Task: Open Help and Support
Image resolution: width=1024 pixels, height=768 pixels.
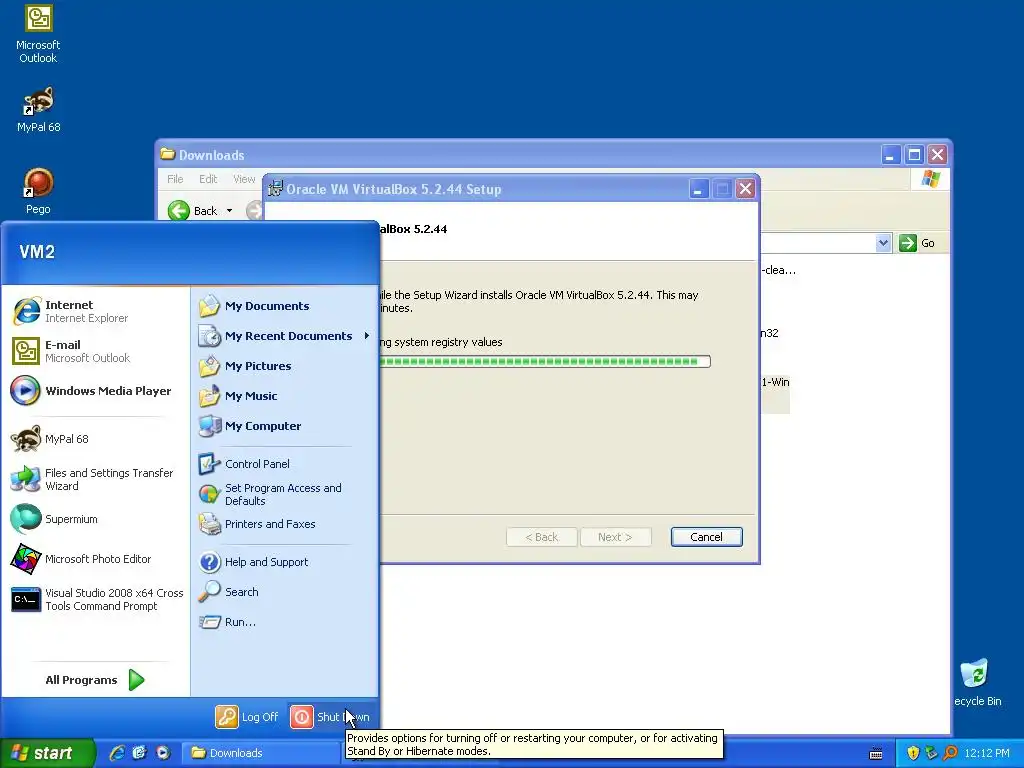Action: click(285, 562)
